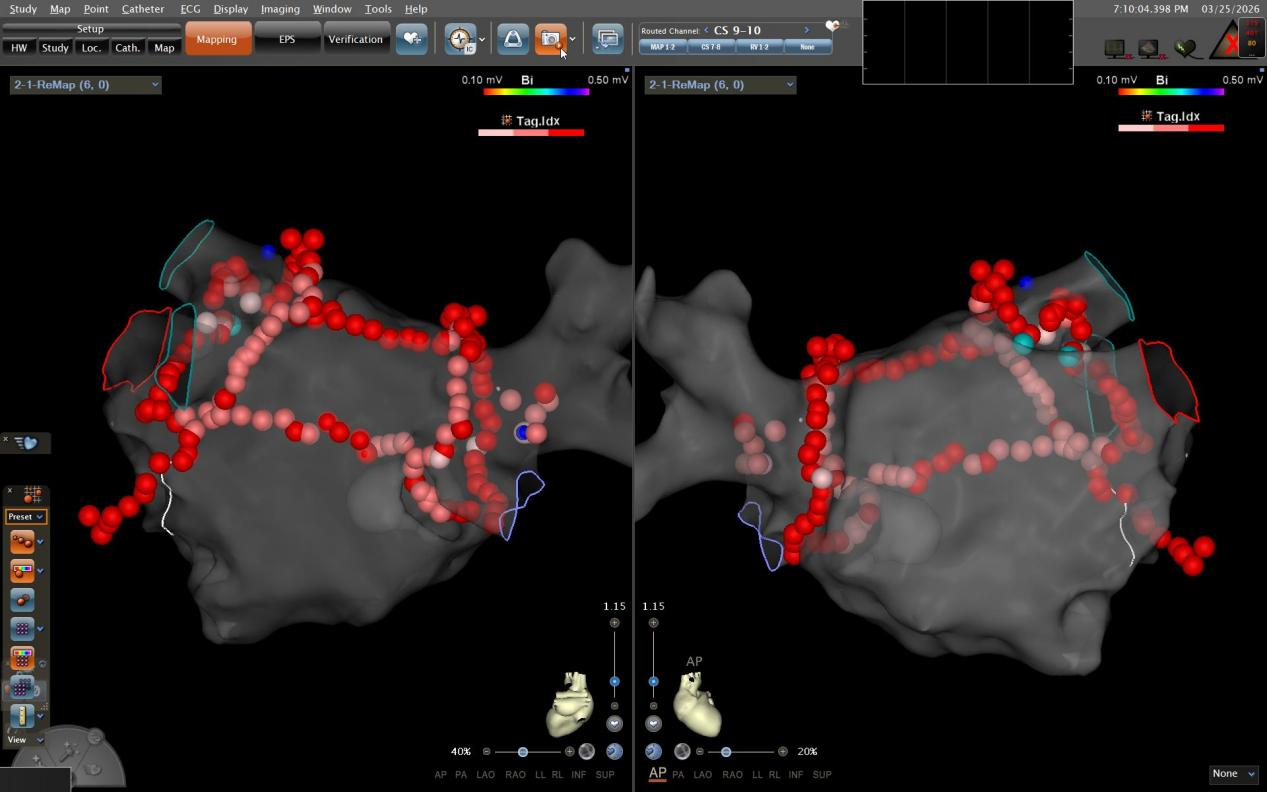Toggle the MAP 1-2 routed channel

(x=663, y=47)
